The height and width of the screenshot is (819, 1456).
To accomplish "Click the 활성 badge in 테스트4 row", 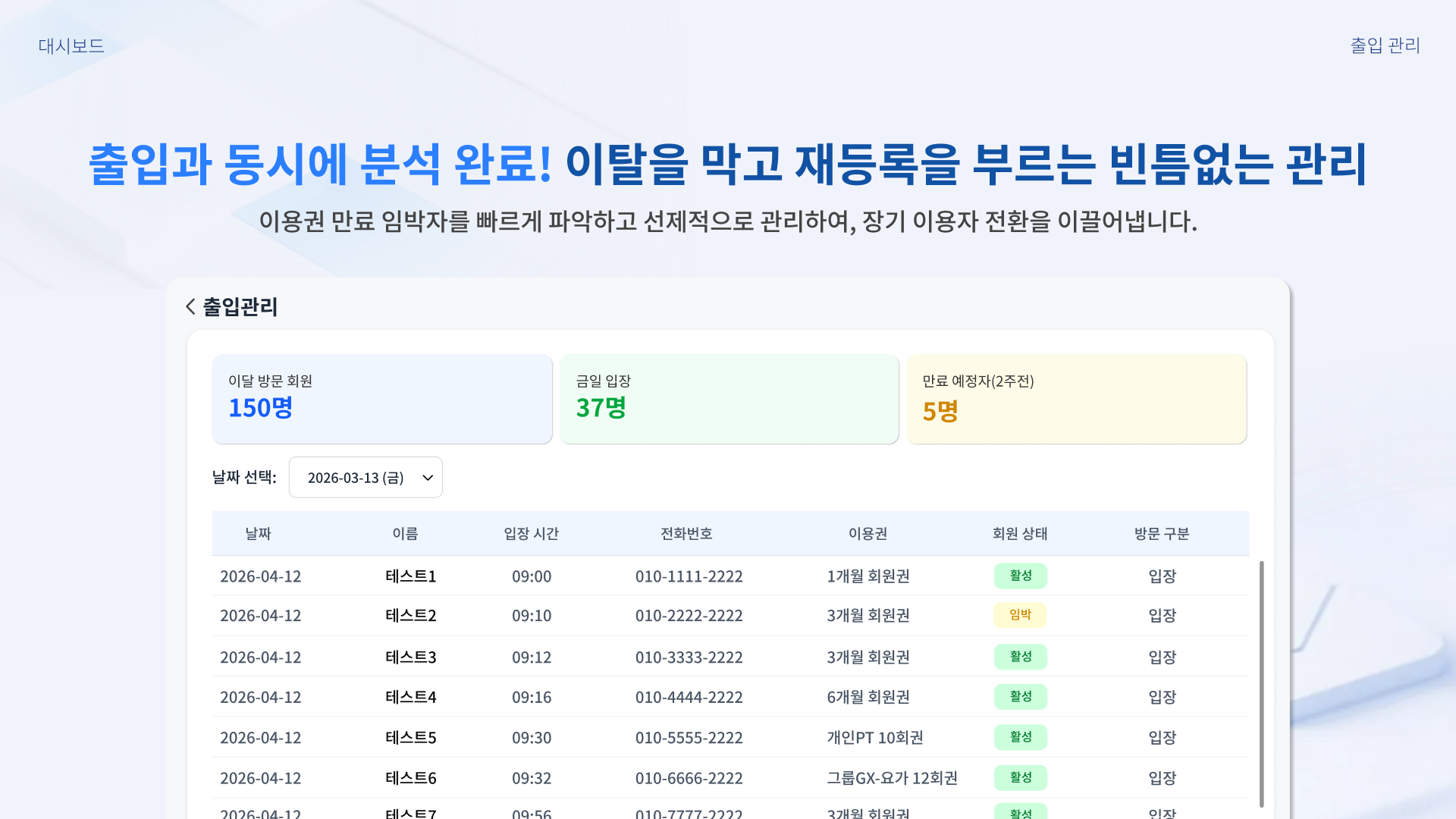I will [1021, 696].
